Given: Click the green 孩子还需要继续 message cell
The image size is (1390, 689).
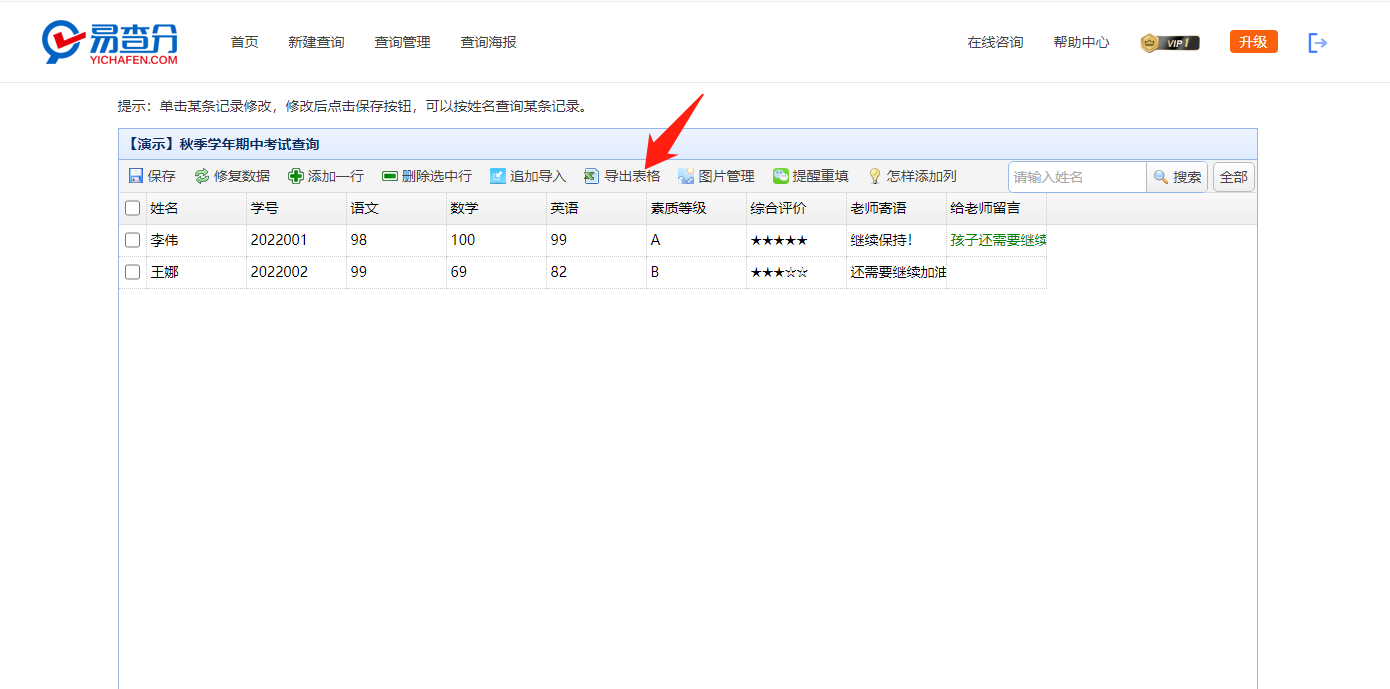Looking at the screenshot, I should coord(997,240).
